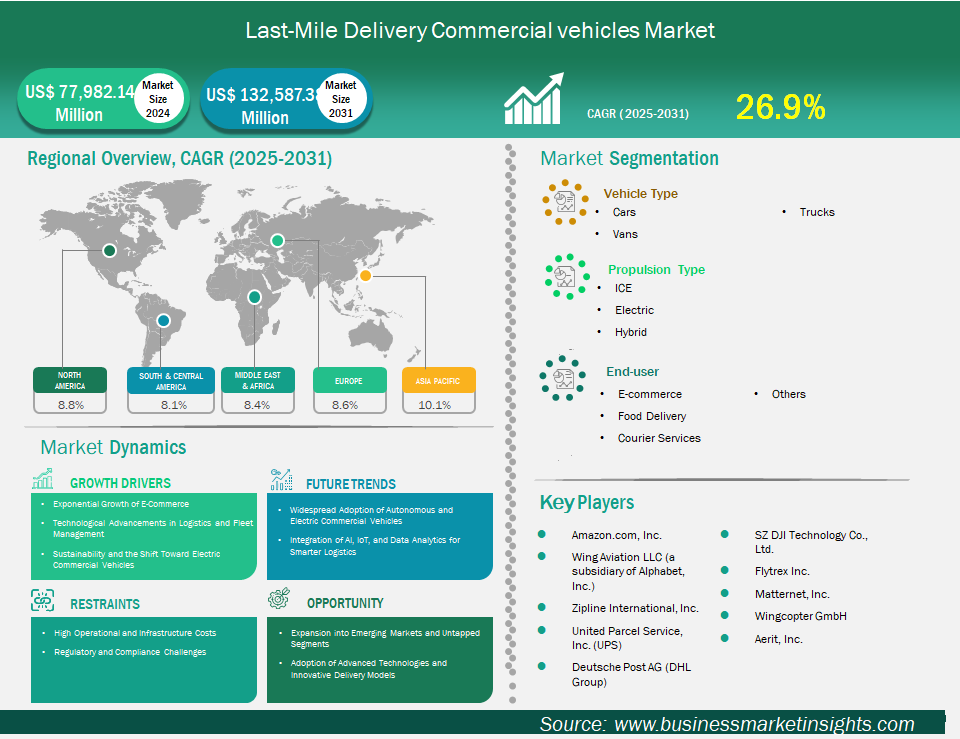This screenshot has height=739, width=960.
Task: Click the US$ 77,982.14 Million value
Action: pyautogui.click(x=79, y=103)
